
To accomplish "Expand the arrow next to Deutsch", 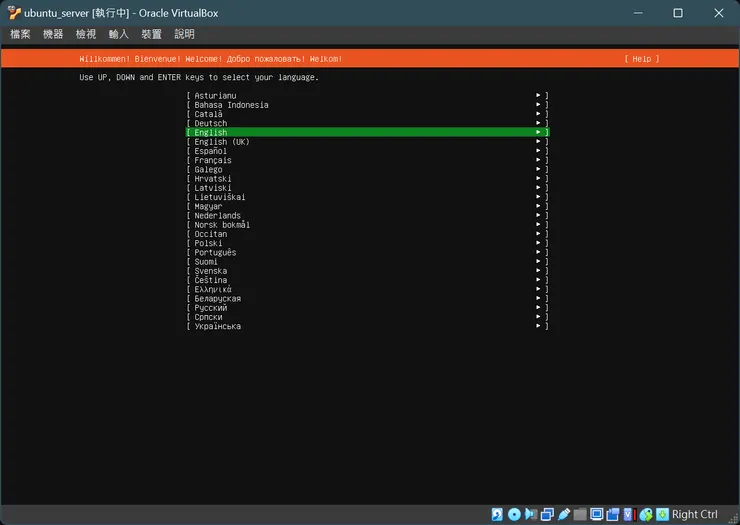I will (538, 123).
